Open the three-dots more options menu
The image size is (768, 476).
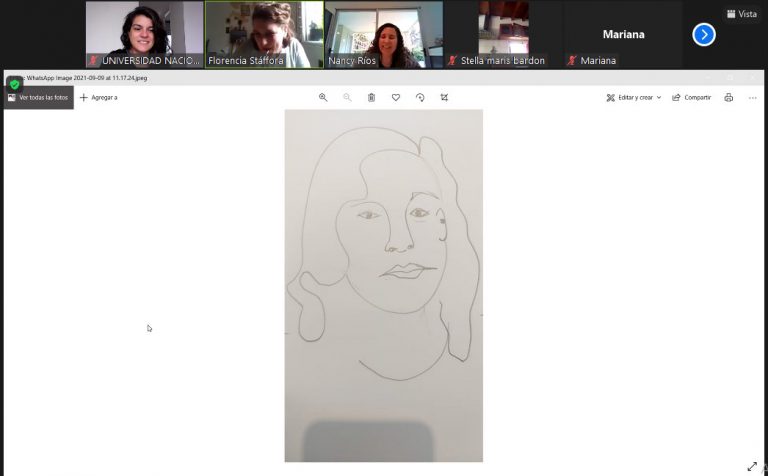(x=753, y=97)
